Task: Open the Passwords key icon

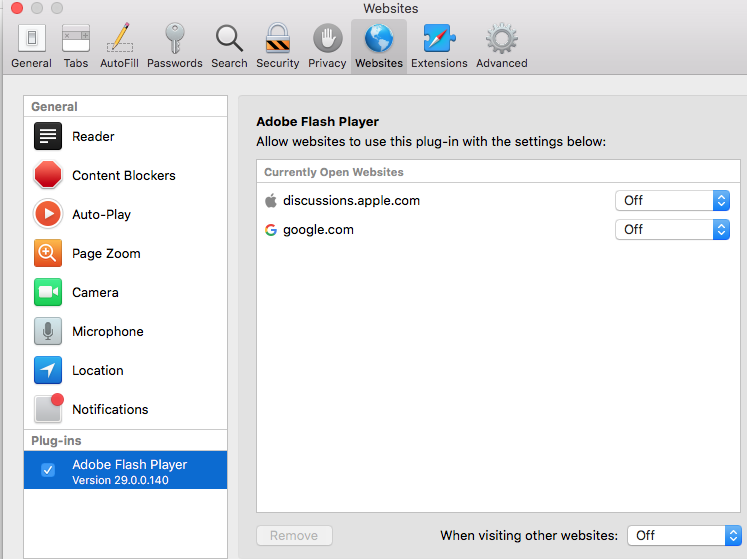Action: tap(174, 38)
